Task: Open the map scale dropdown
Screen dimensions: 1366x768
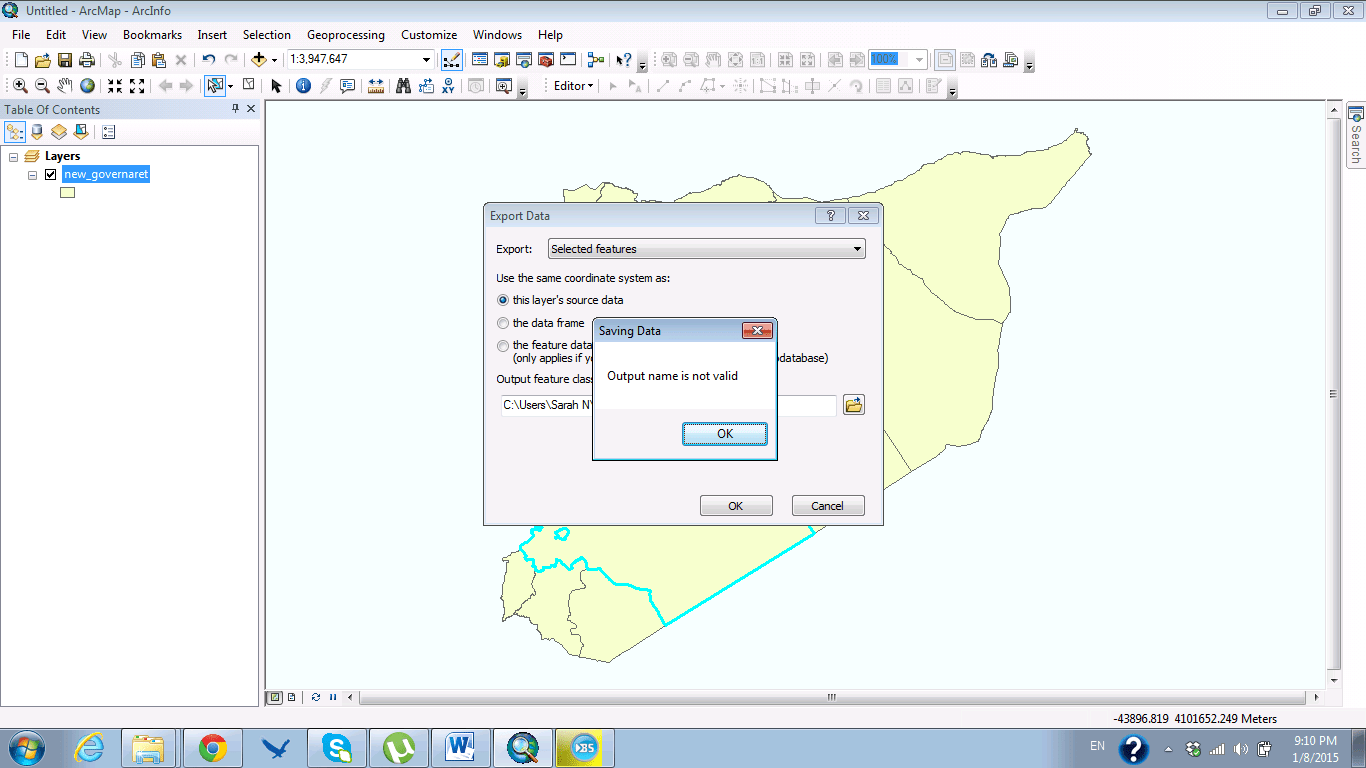Action: 427,60
